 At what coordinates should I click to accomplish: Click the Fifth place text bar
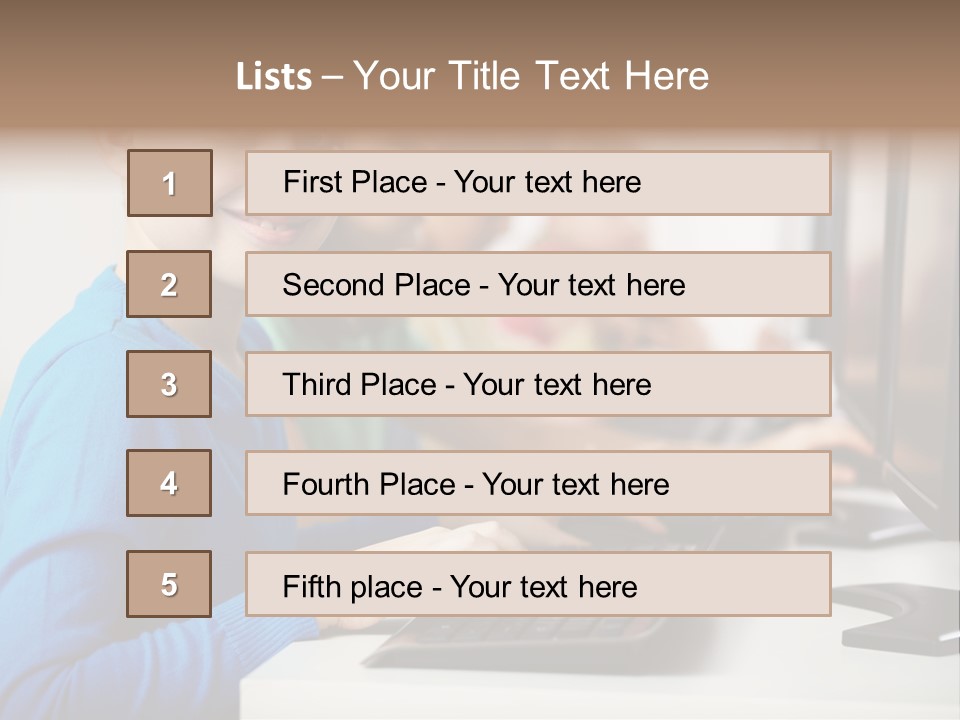coord(538,584)
